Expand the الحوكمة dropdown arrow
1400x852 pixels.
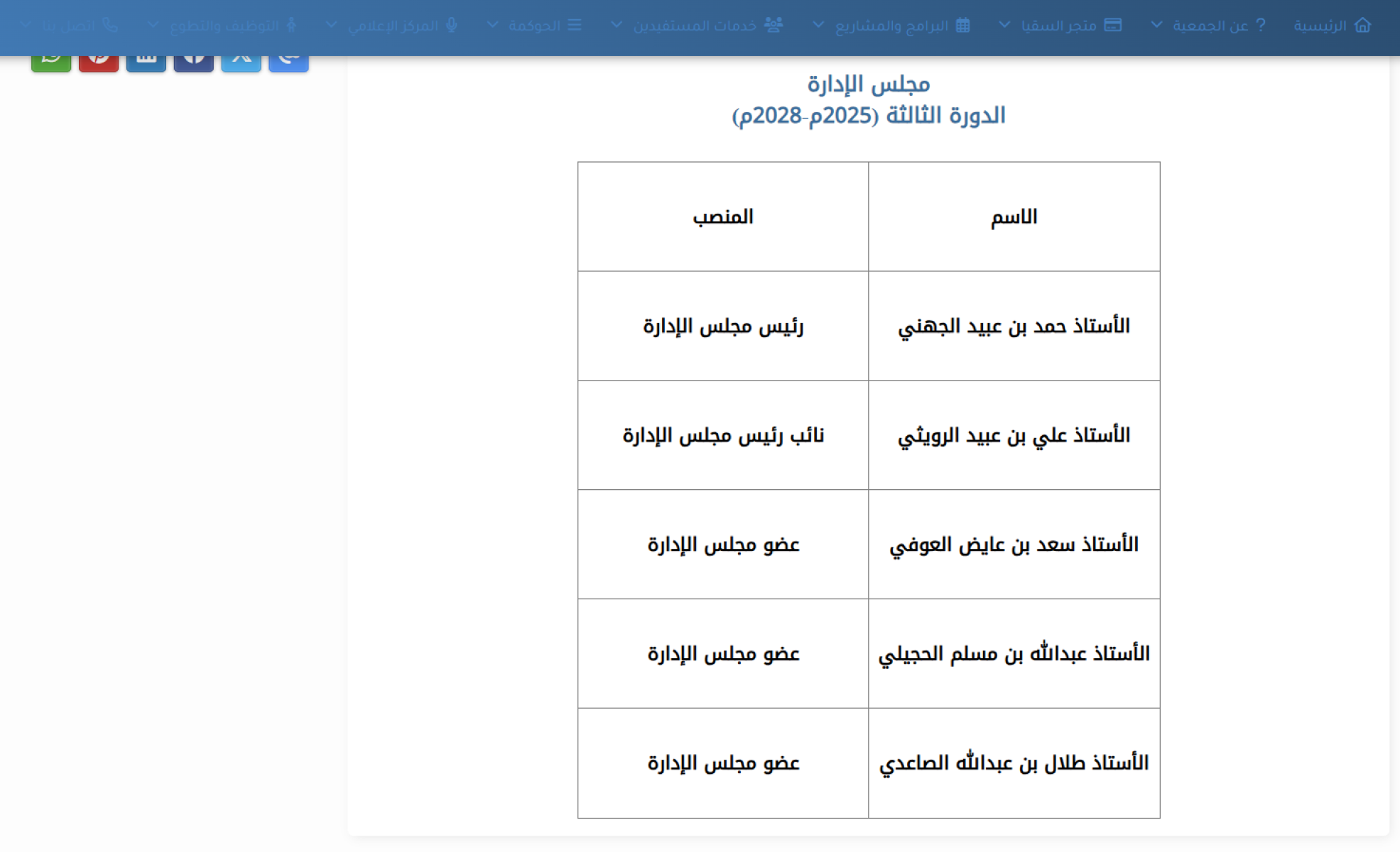(x=492, y=26)
